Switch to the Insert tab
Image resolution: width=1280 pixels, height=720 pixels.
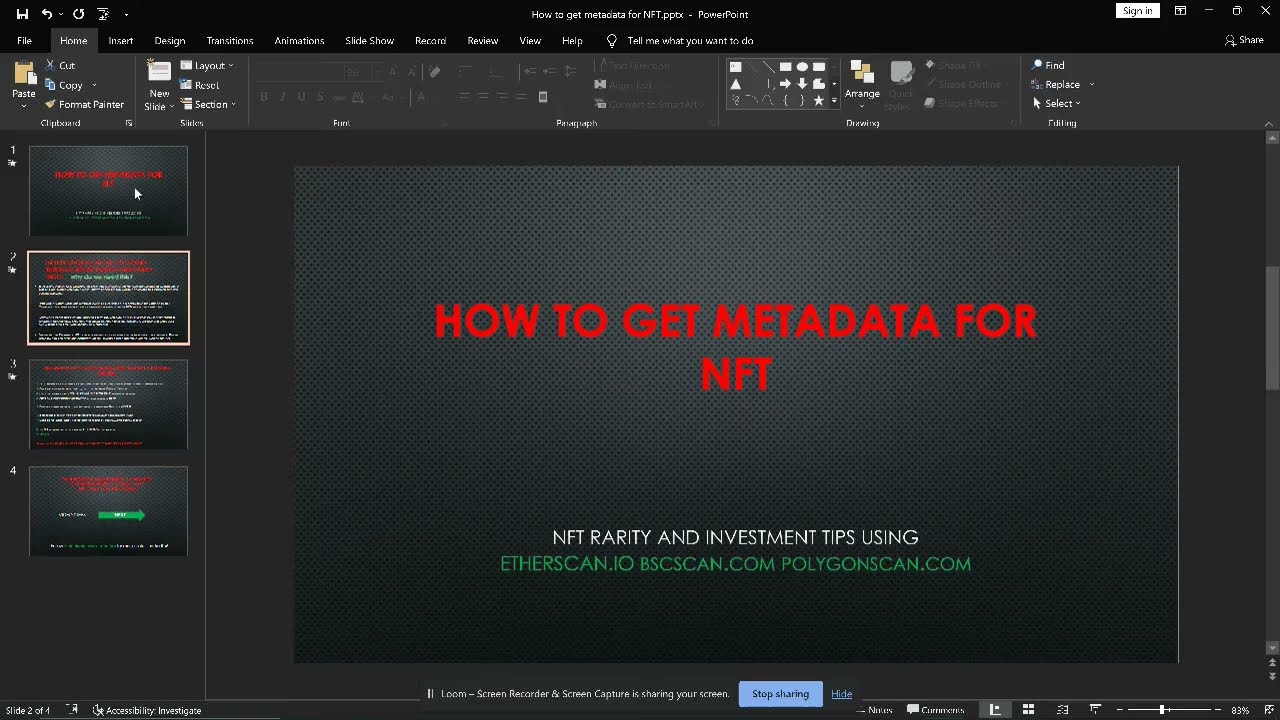tap(121, 41)
